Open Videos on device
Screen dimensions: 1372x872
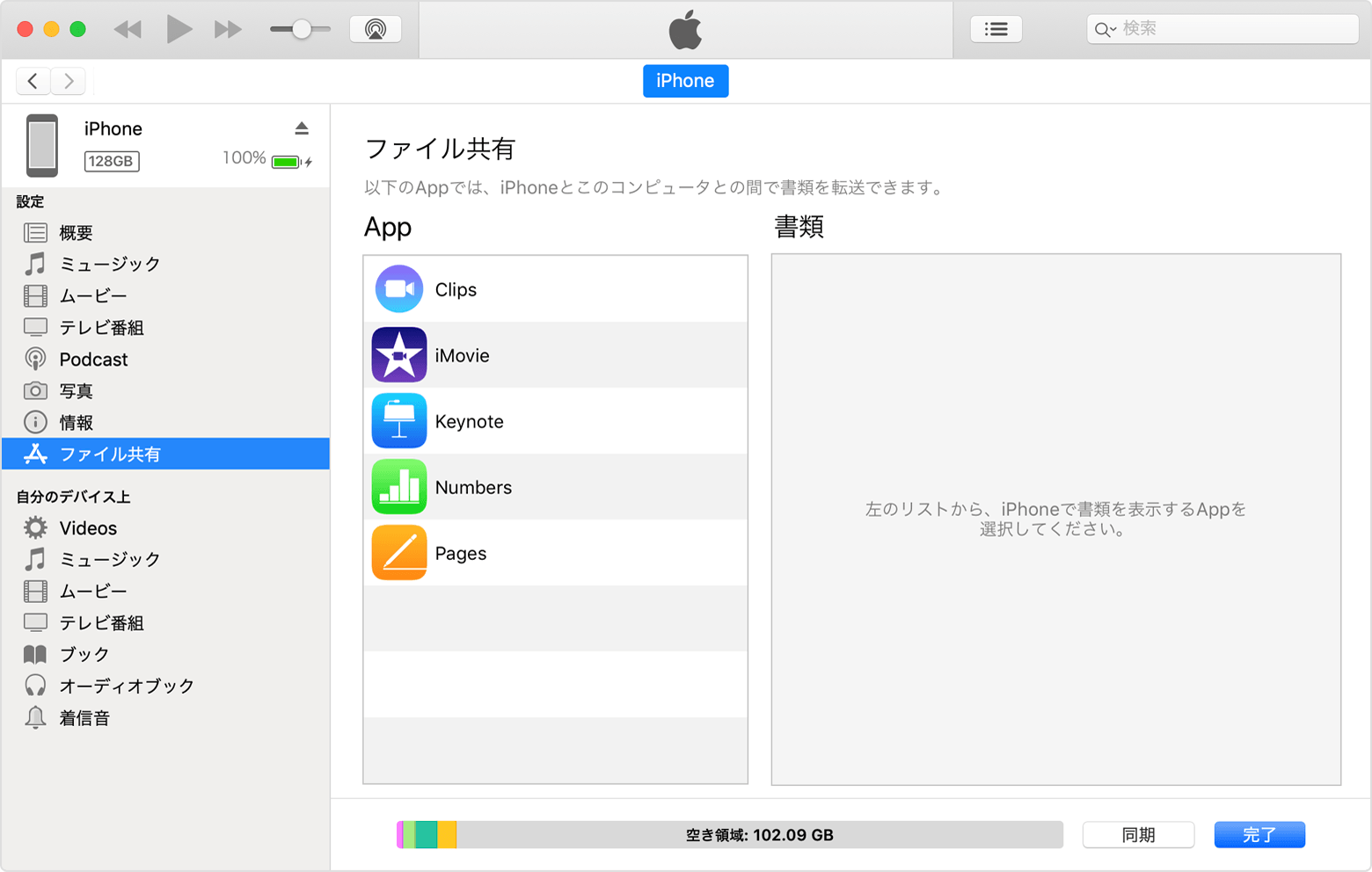pyautogui.click(x=165, y=528)
